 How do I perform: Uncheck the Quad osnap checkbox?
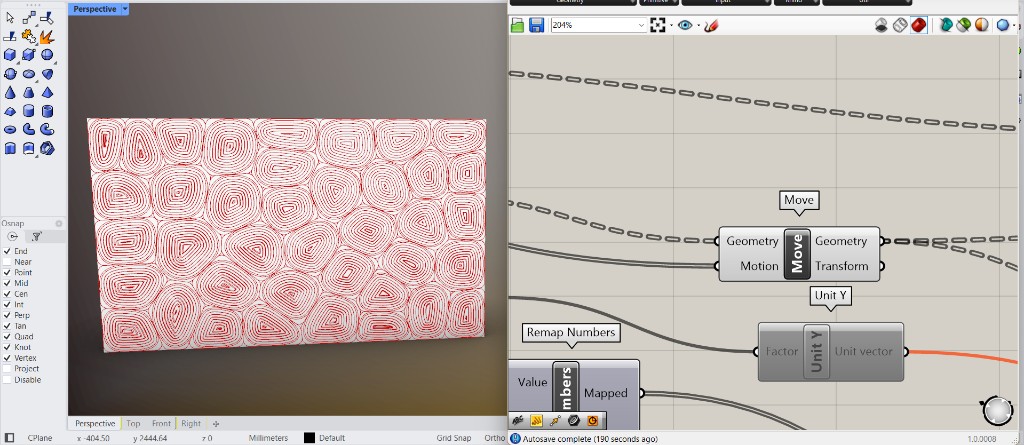pyautogui.click(x=8, y=337)
